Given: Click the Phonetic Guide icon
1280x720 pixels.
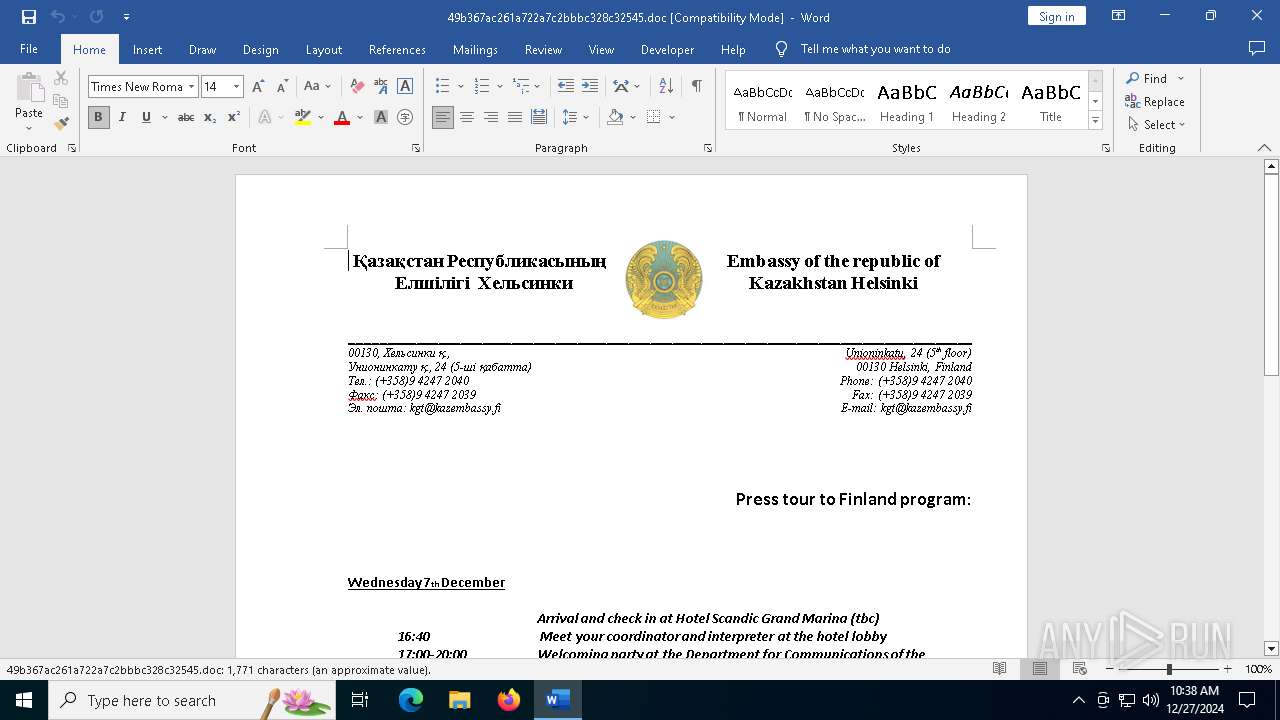Looking at the screenshot, I should 381,87.
